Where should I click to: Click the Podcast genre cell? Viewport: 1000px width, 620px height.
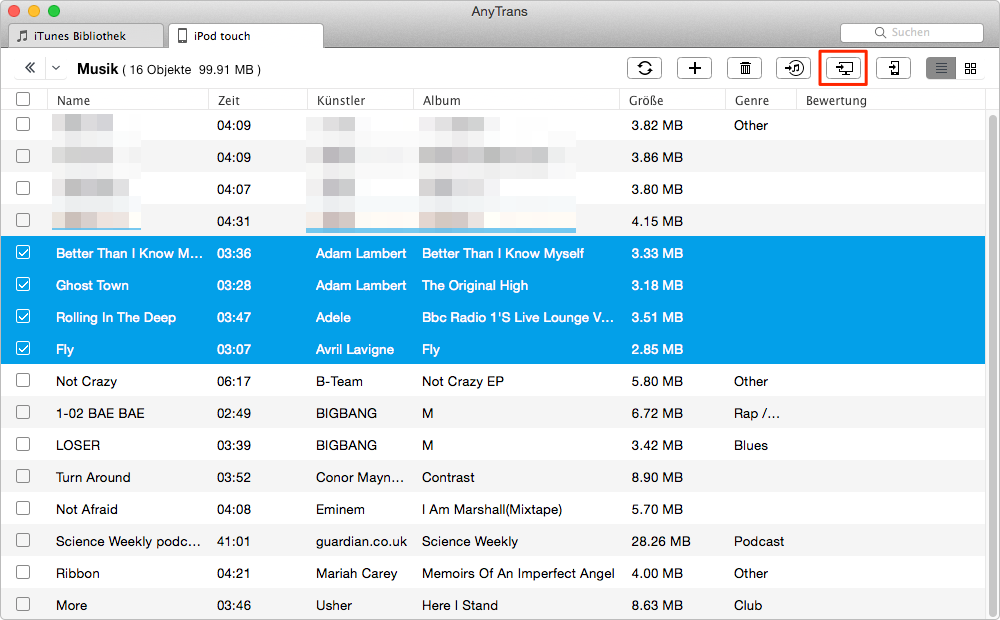(759, 541)
